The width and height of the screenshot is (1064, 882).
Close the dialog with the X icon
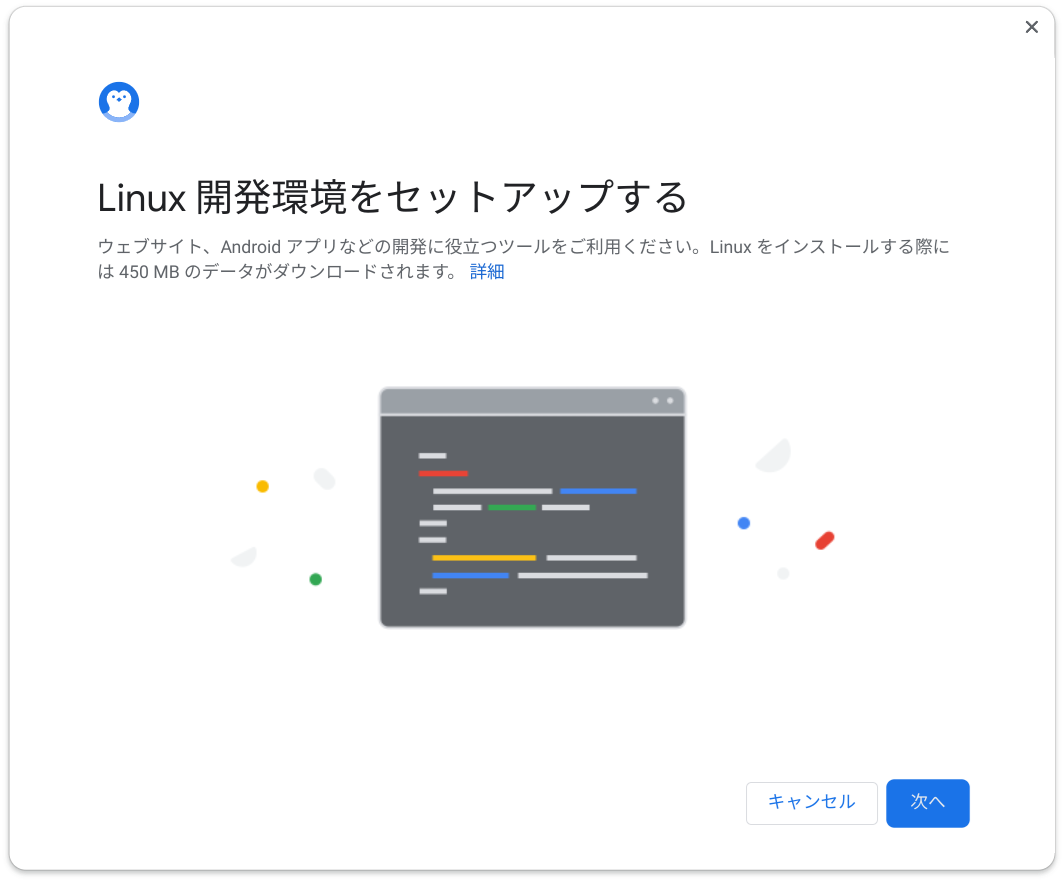[1031, 27]
